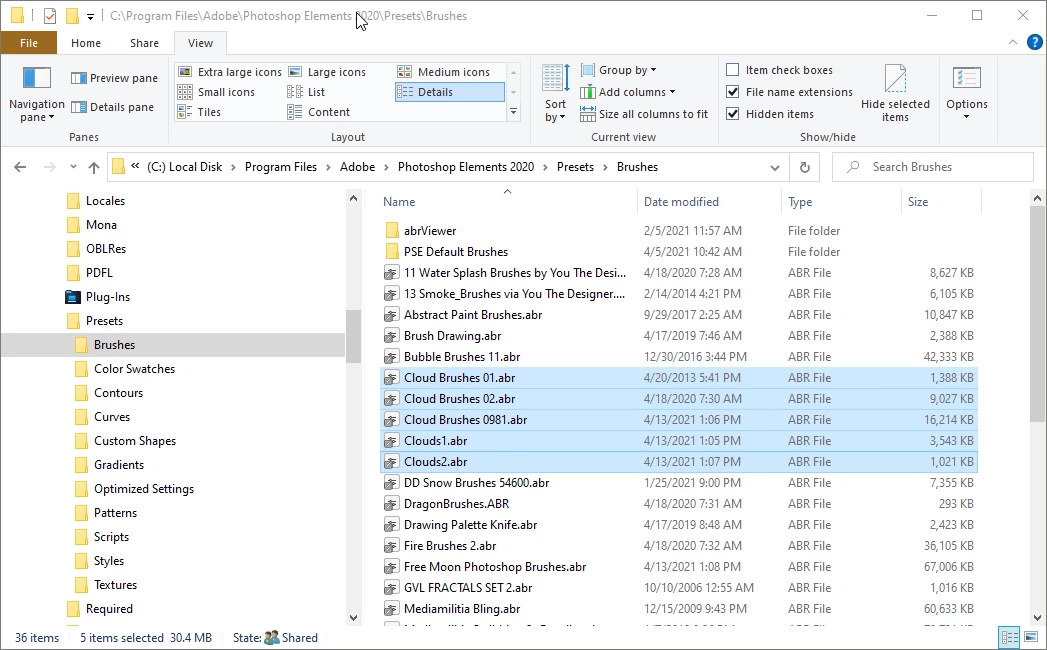The image size is (1047, 650).
Task: Refresh the Brushes folder view
Action: 805,167
